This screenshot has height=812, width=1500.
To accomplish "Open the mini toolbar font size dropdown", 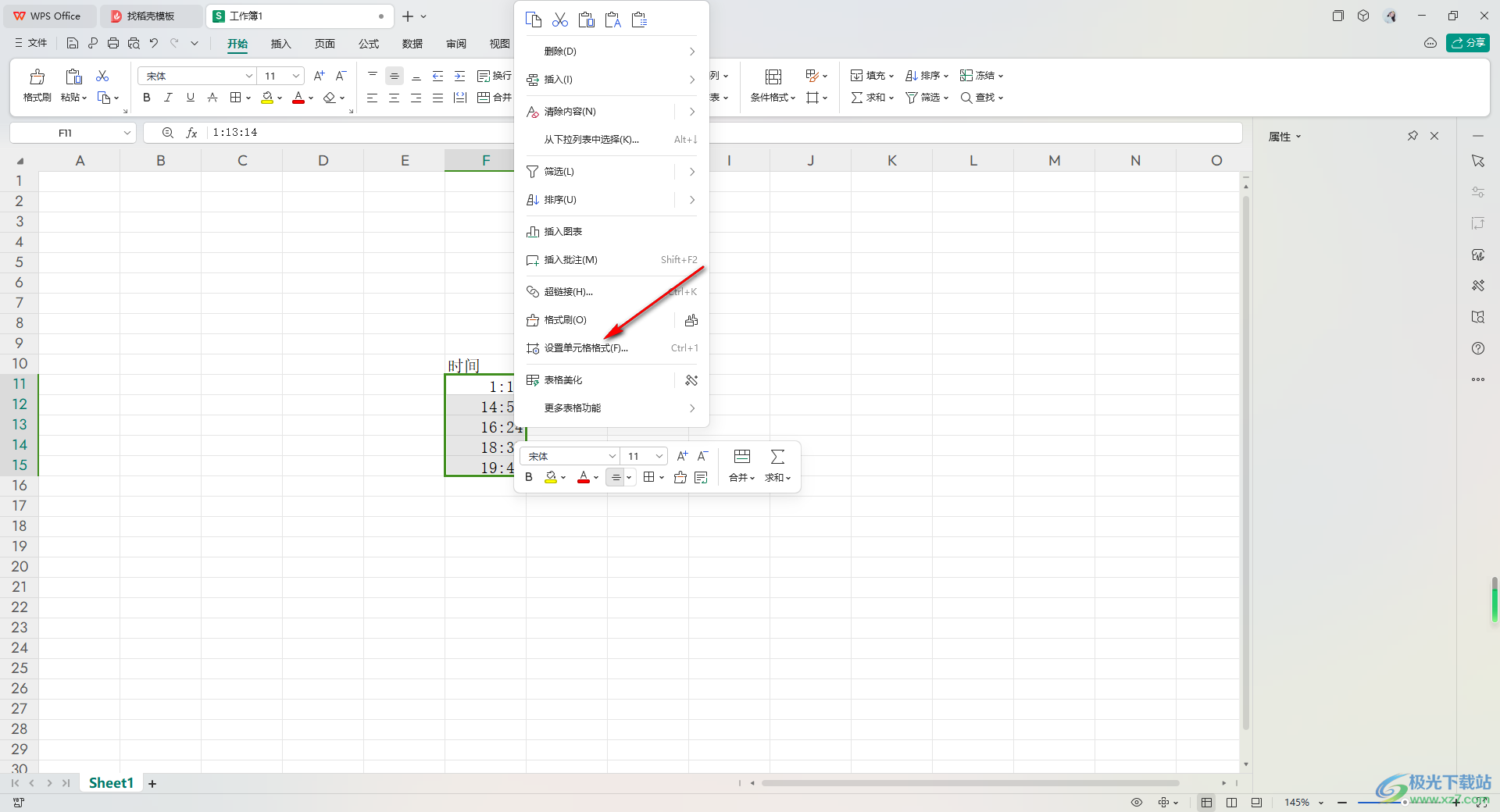I will point(659,456).
